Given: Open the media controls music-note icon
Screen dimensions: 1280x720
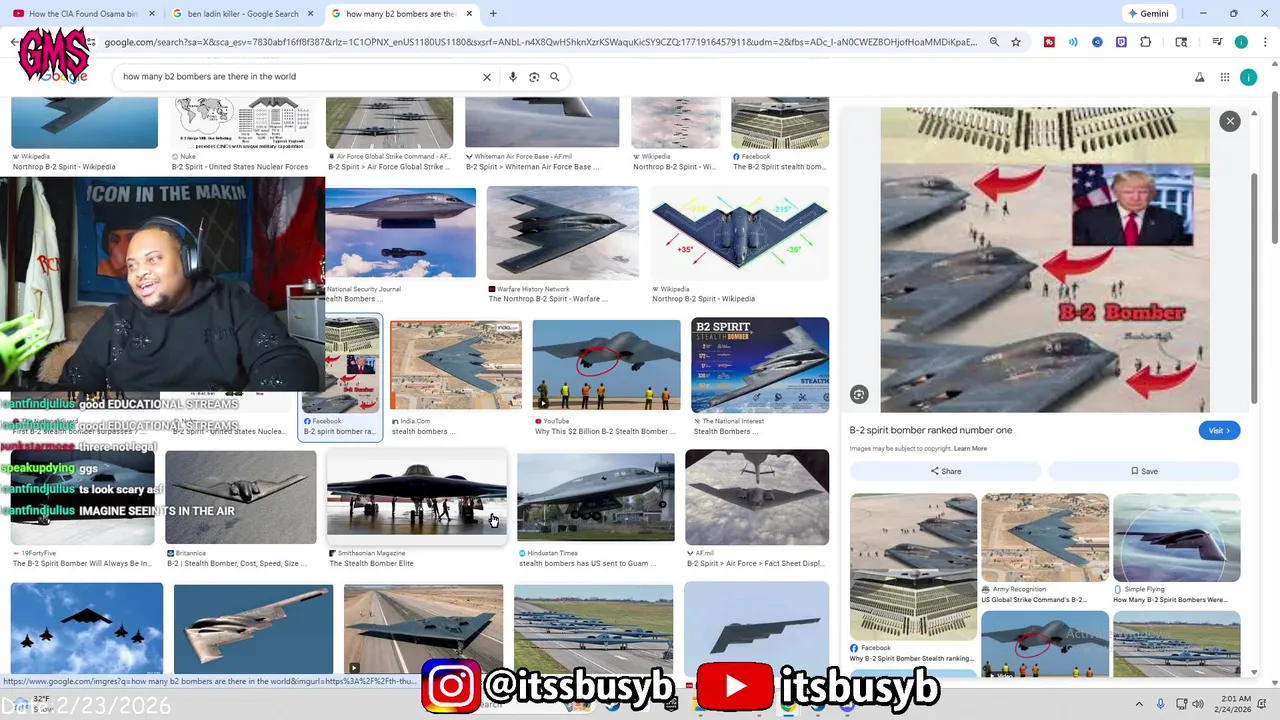Looking at the screenshot, I should coord(1217,42).
